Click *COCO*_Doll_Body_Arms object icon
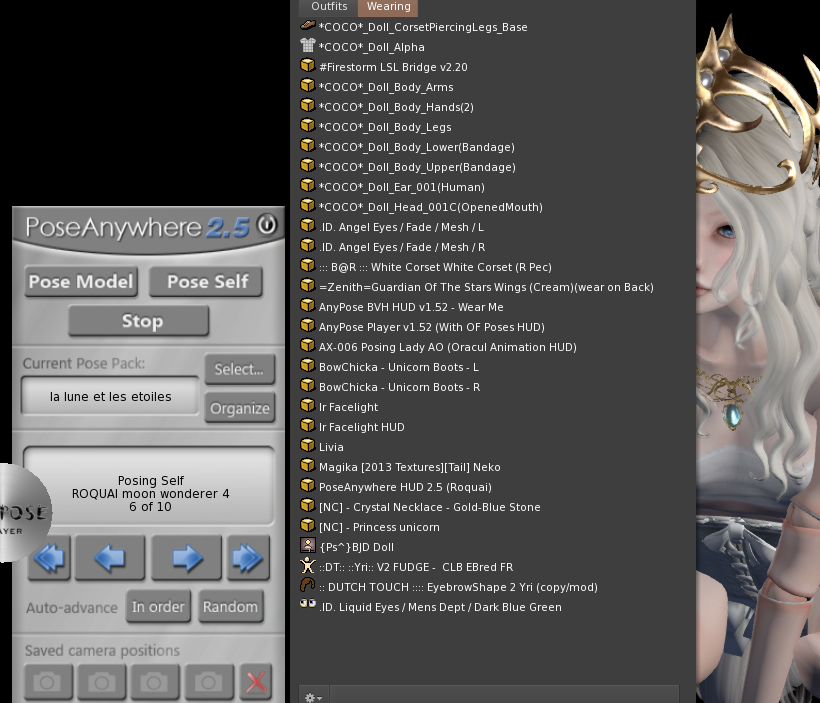Viewport: 820px width, 703px height. tap(308, 85)
